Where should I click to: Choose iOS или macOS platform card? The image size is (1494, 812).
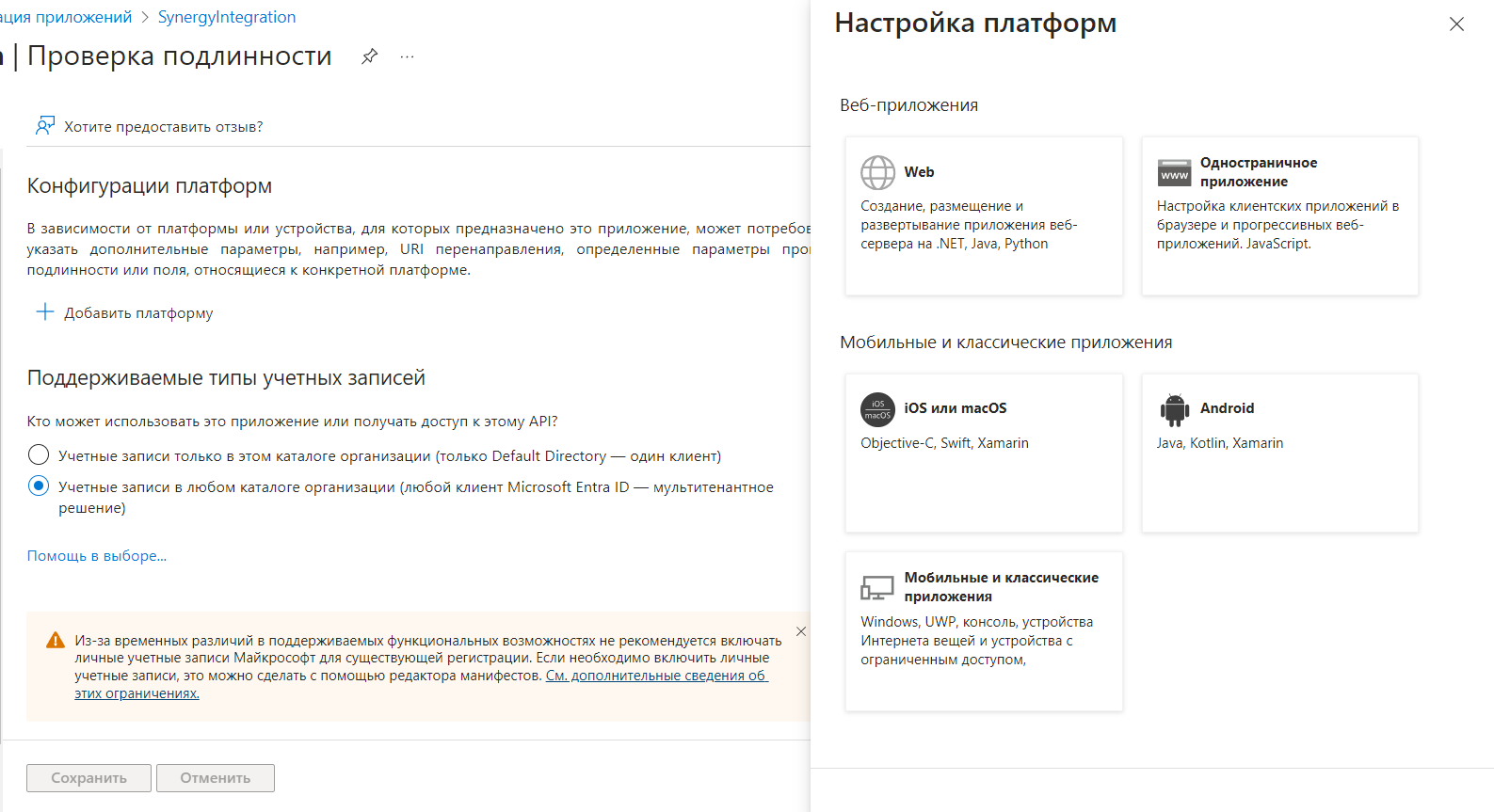[x=984, y=454]
